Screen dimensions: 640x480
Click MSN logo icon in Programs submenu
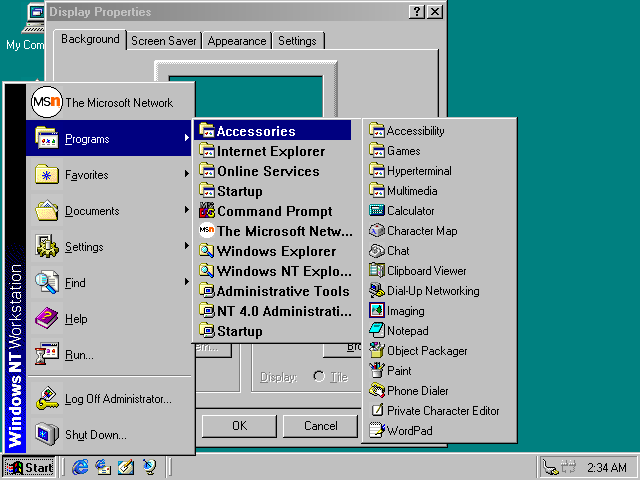pos(207,231)
